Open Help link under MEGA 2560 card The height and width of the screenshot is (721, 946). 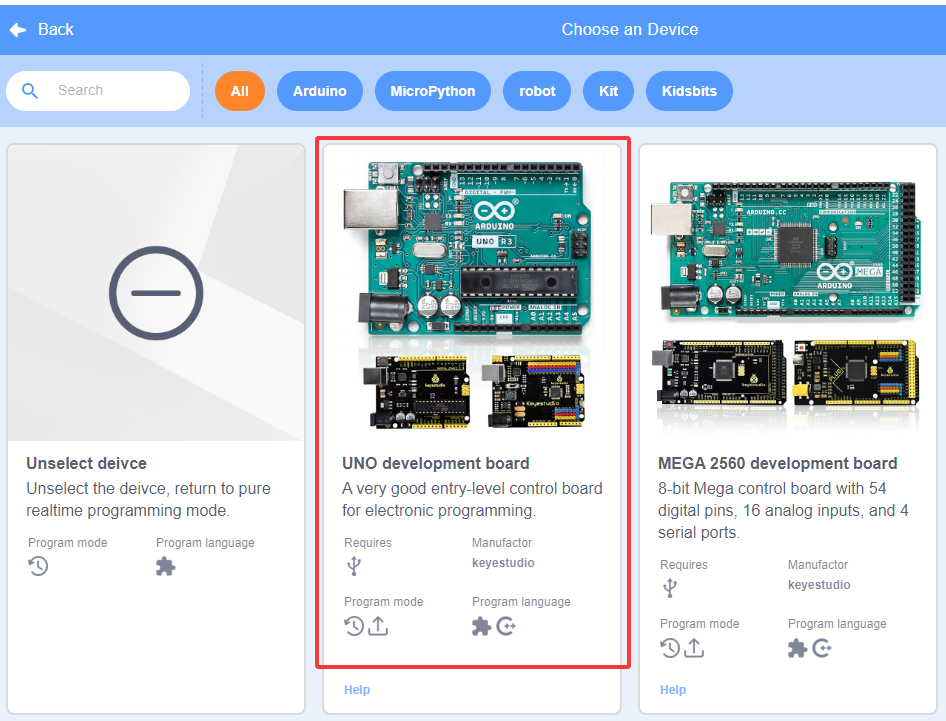[673, 690]
